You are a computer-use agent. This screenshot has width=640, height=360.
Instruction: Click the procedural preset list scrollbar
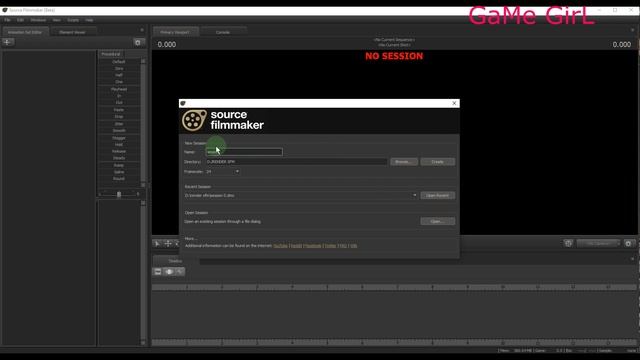coord(143,122)
